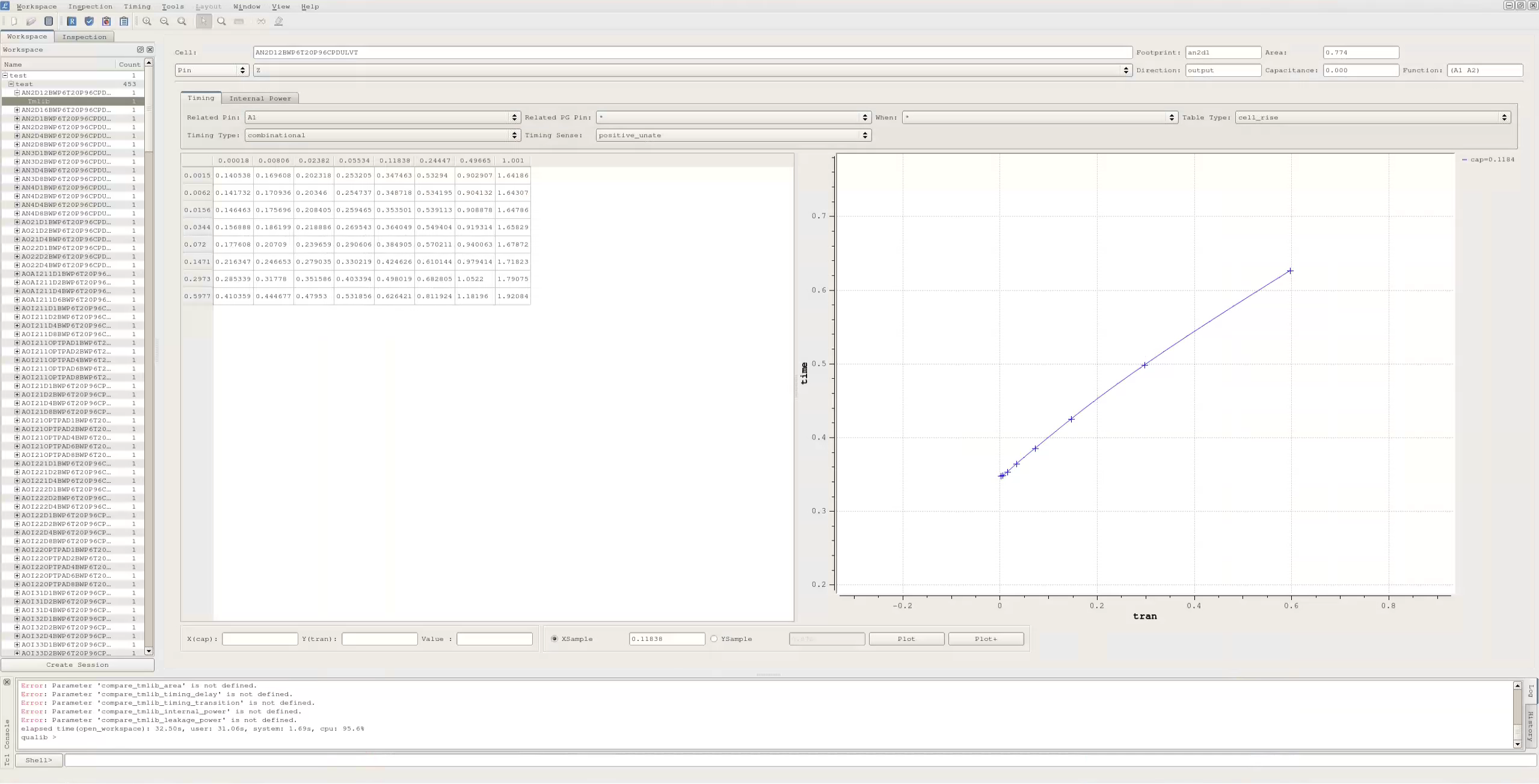The image size is (1539, 784).
Task: Click the application logo icon
Action: click(5, 5)
